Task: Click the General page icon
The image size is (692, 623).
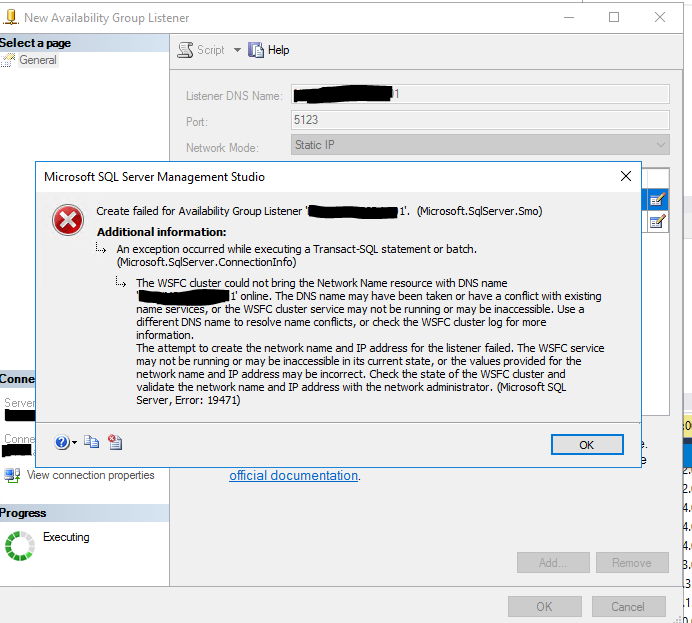Action: tap(8, 60)
